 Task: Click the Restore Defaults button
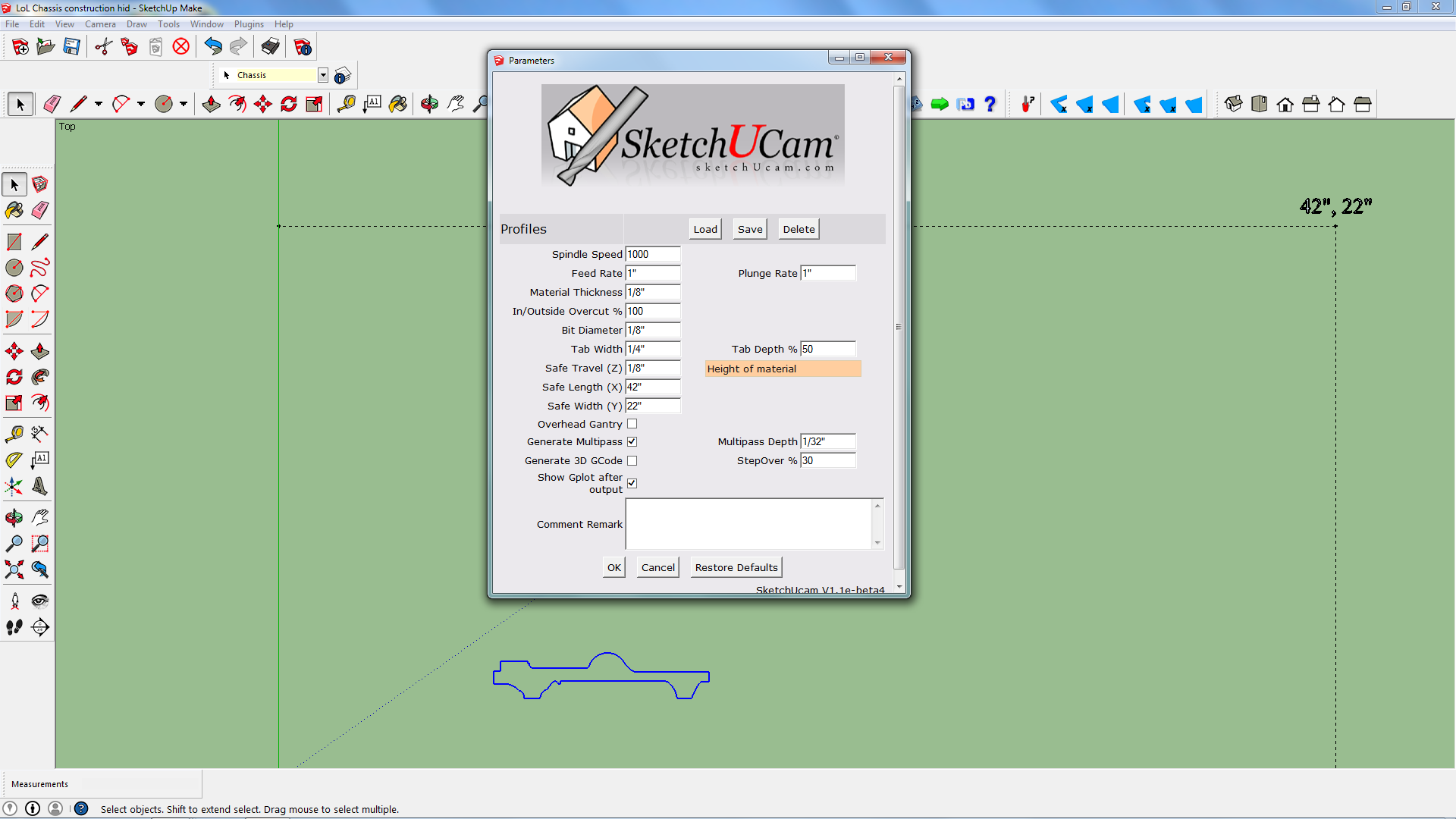tap(736, 566)
